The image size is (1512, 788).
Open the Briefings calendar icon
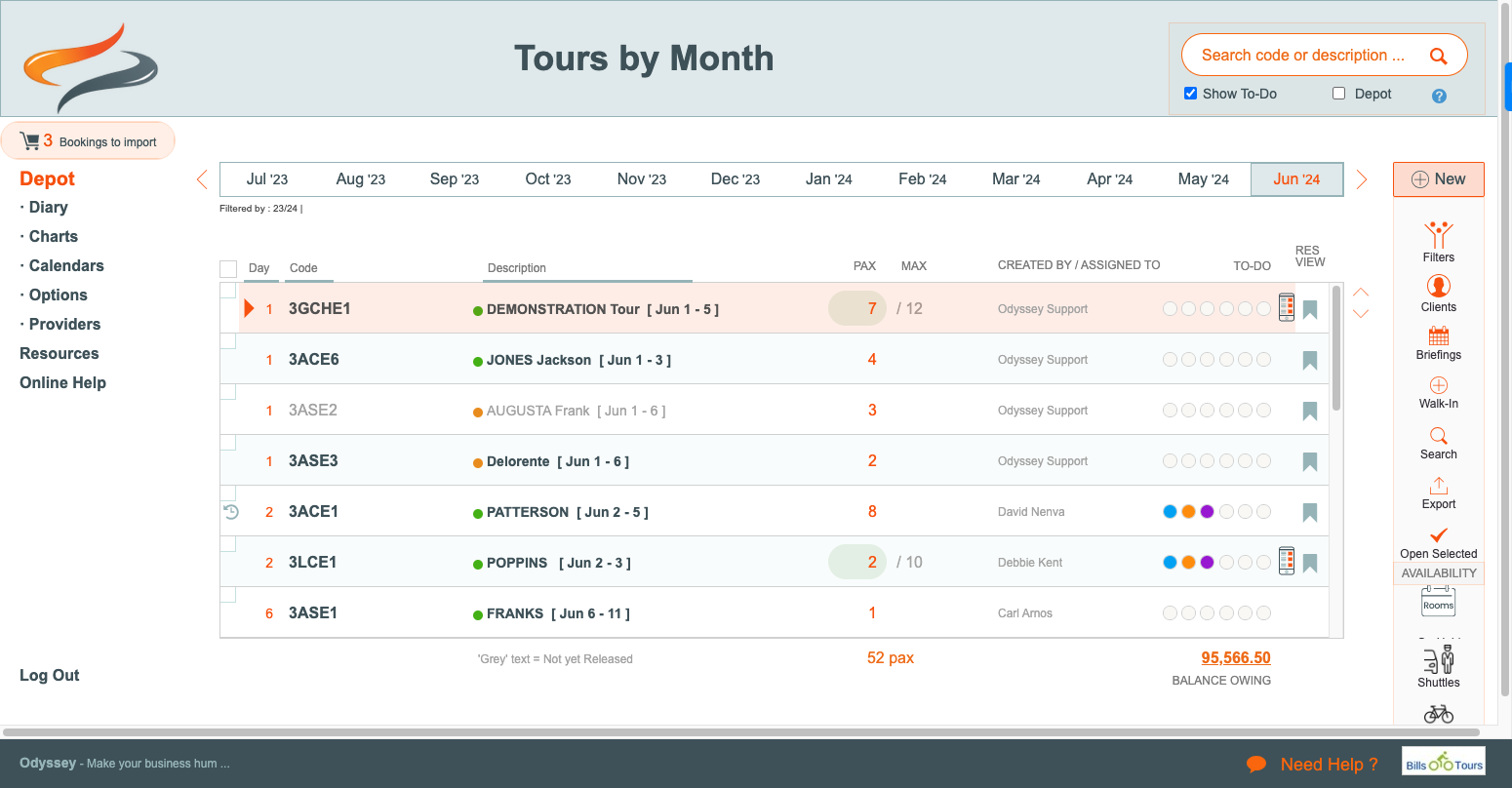(x=1438, y=336)
